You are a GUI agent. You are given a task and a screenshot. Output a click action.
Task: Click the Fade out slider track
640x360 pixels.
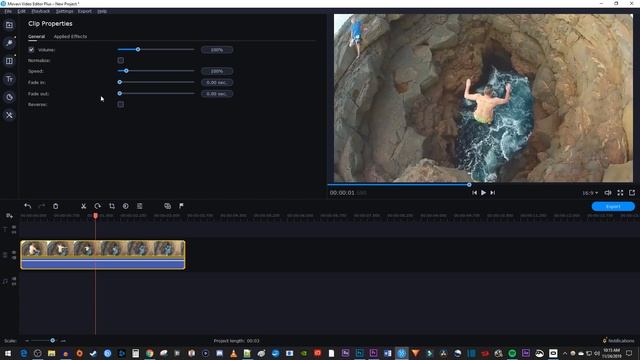click(156, 93)
